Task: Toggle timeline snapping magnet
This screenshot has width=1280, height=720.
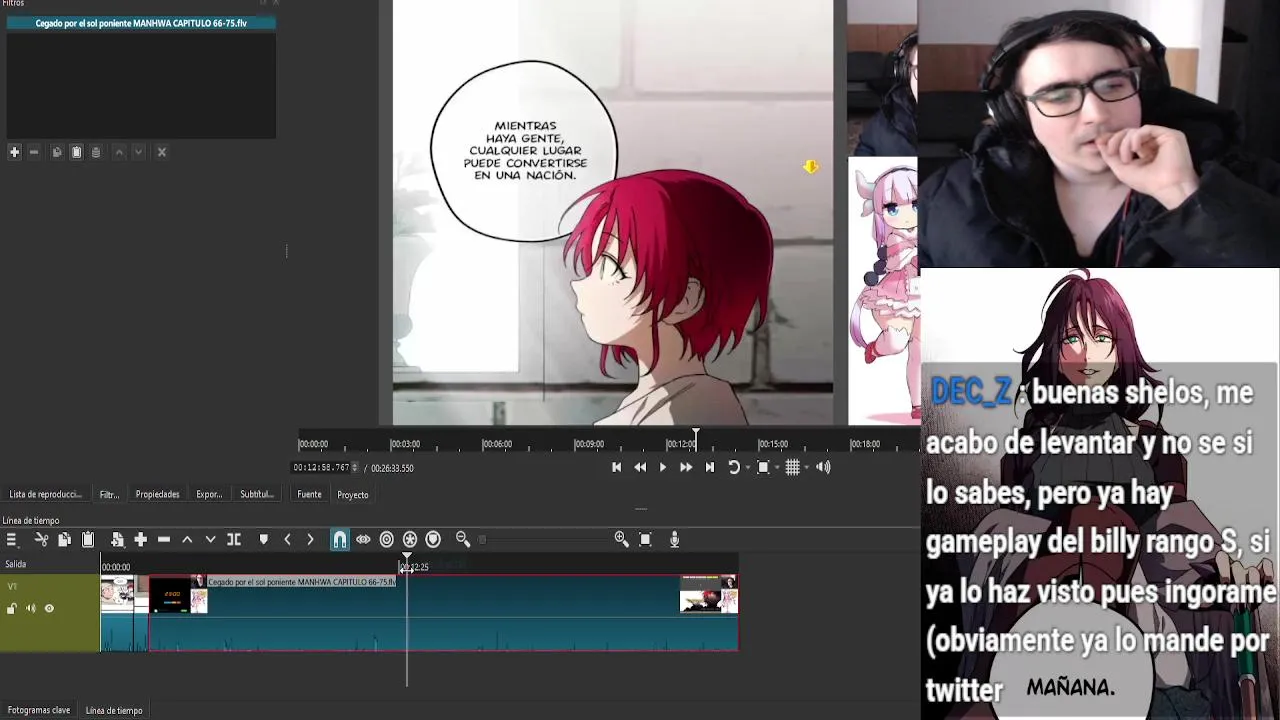Action: click(x=340, y=539)
